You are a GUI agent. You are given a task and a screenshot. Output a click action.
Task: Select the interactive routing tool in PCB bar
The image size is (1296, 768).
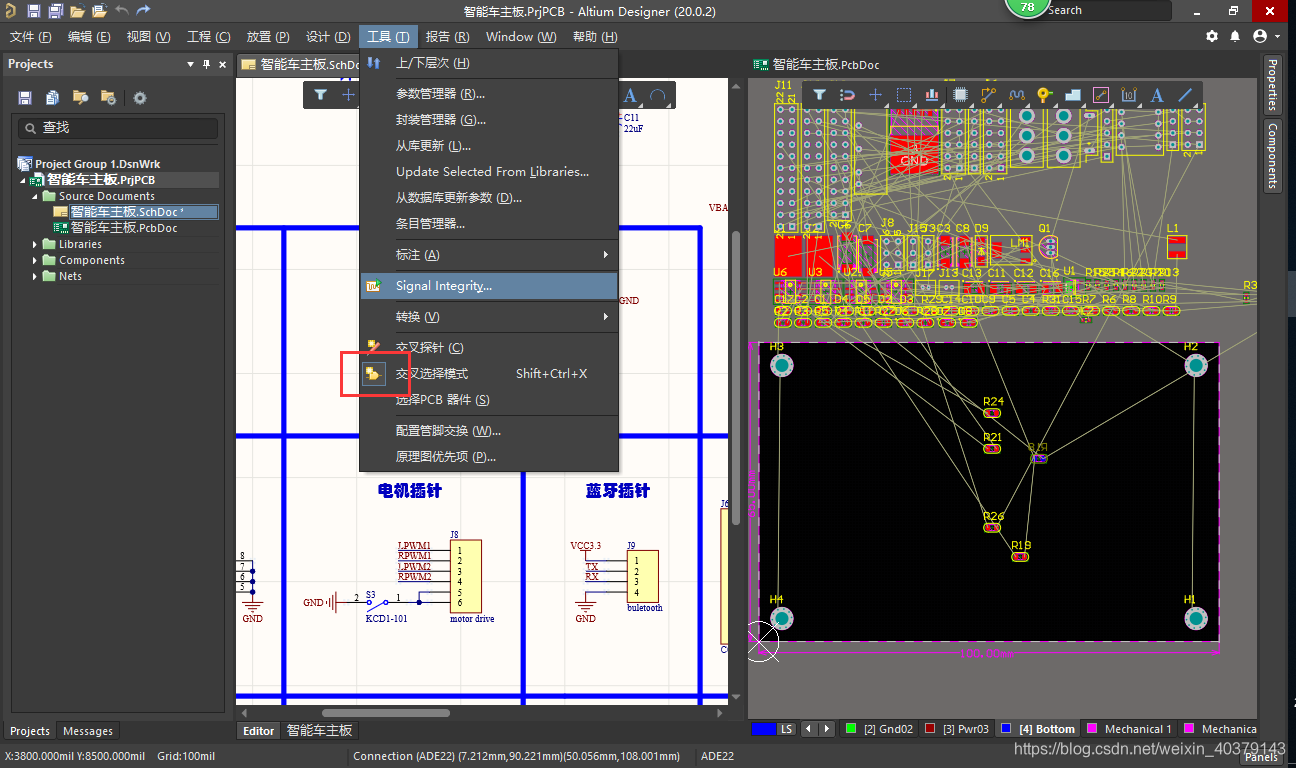pyautogui.click(x=989, y=95)
